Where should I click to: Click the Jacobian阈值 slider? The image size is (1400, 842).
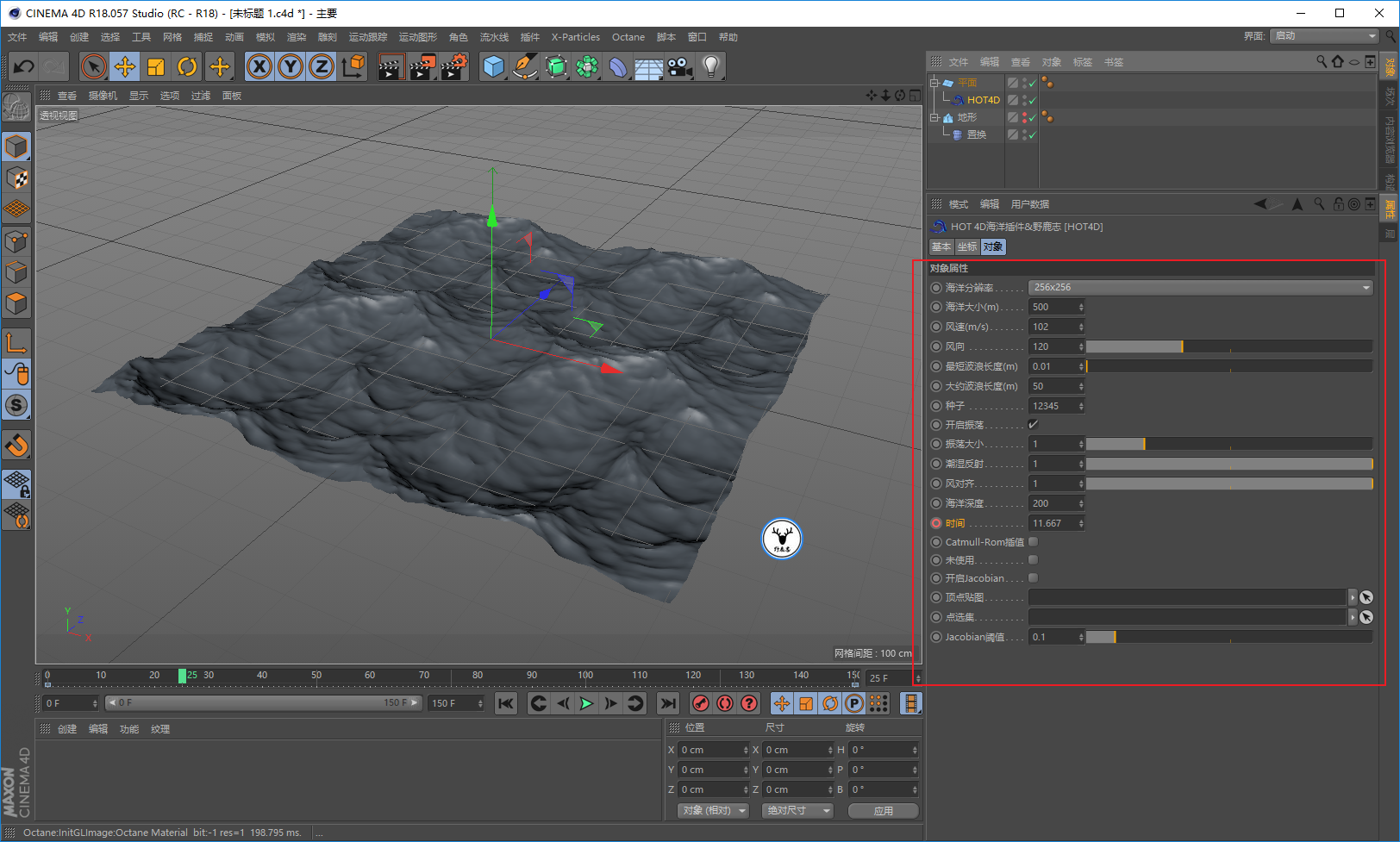point(1229,637)
